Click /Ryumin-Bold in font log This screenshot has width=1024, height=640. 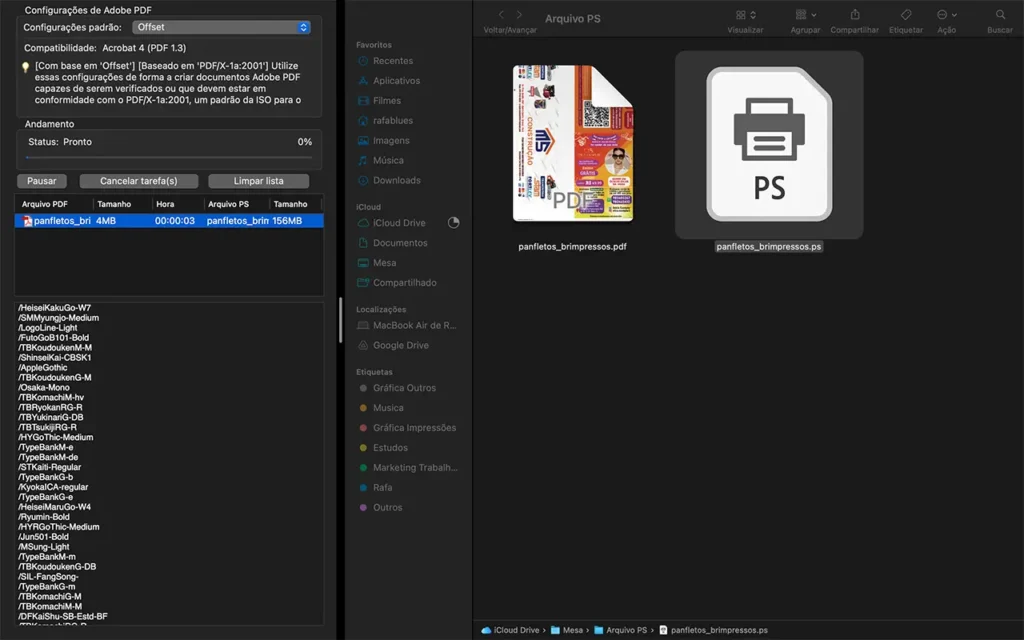[x=44, y=517]
